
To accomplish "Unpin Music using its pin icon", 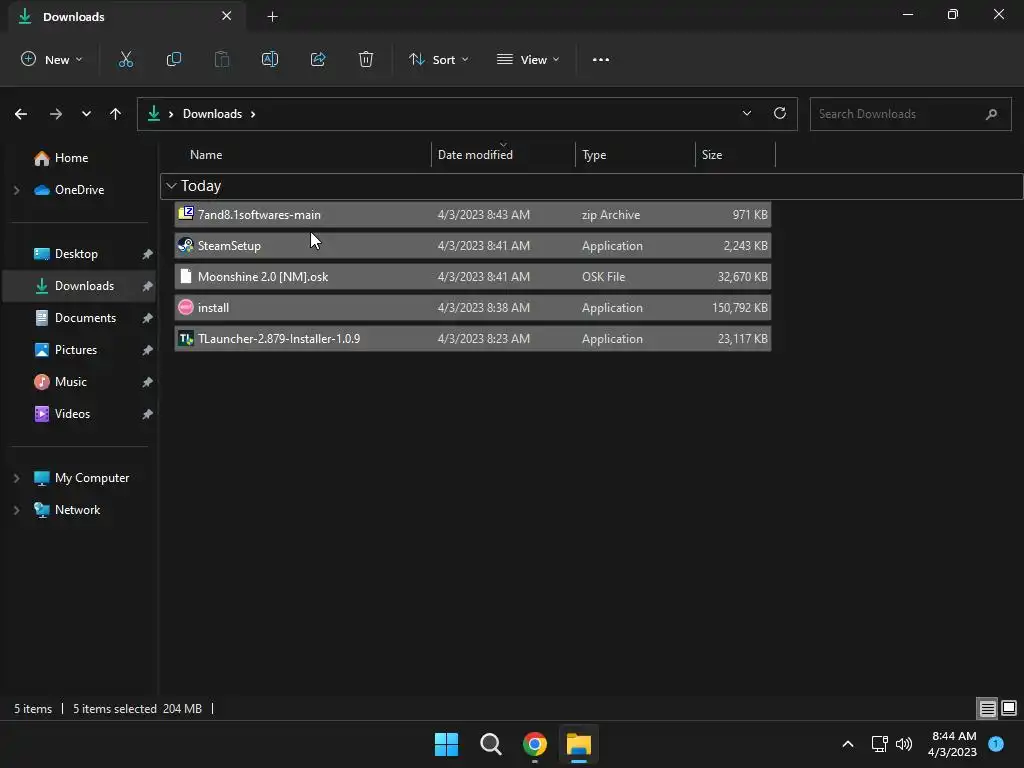I will (x=148, y=382).
